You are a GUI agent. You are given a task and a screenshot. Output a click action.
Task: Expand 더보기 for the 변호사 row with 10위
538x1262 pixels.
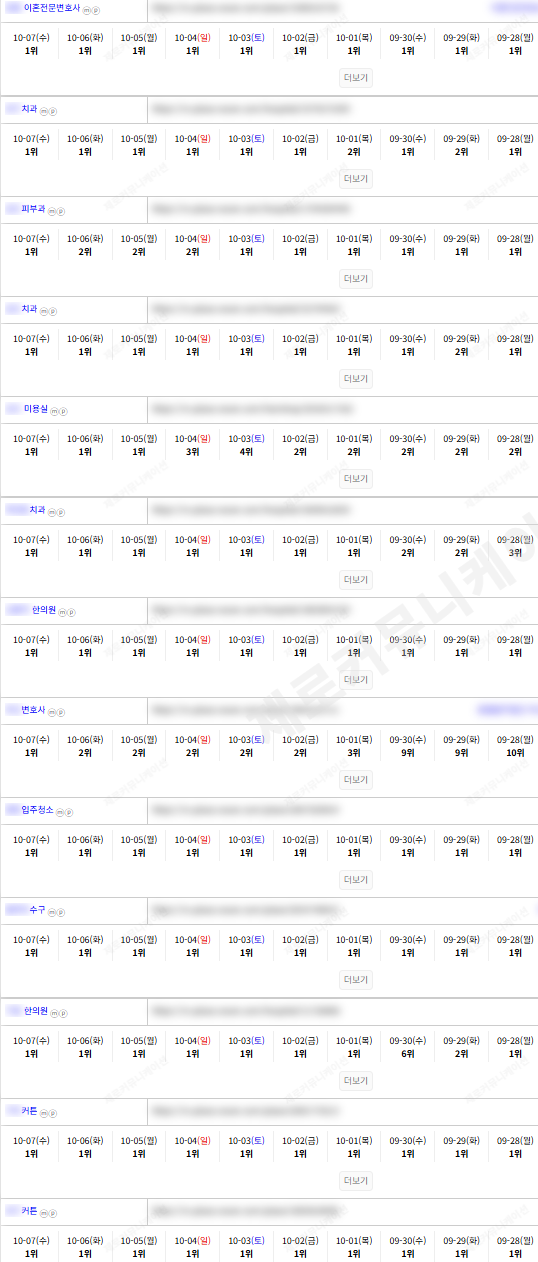(355, 779)
